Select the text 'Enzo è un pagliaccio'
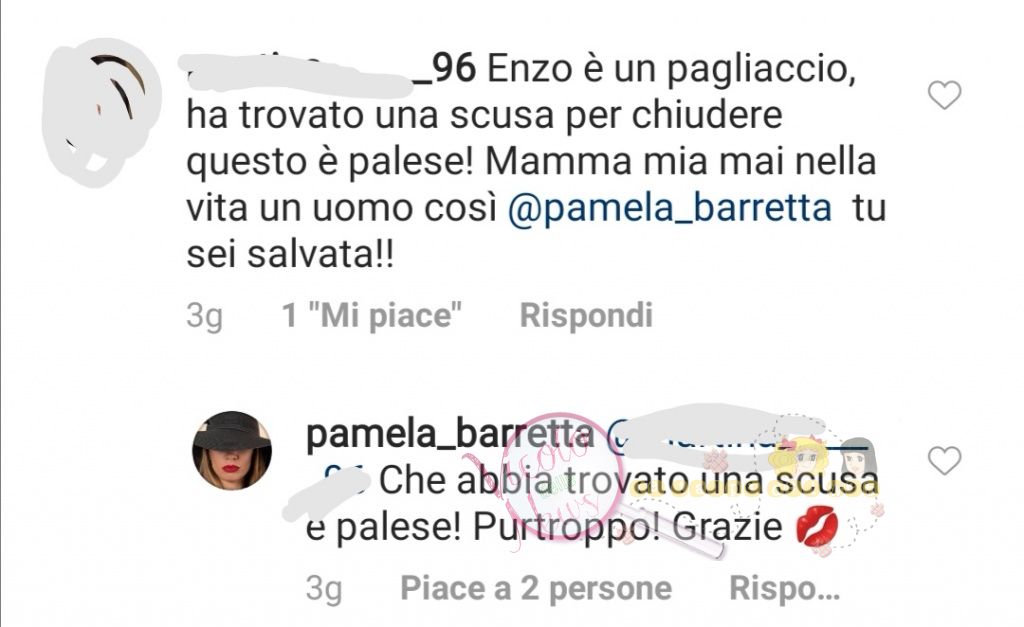 pos(671,71)
